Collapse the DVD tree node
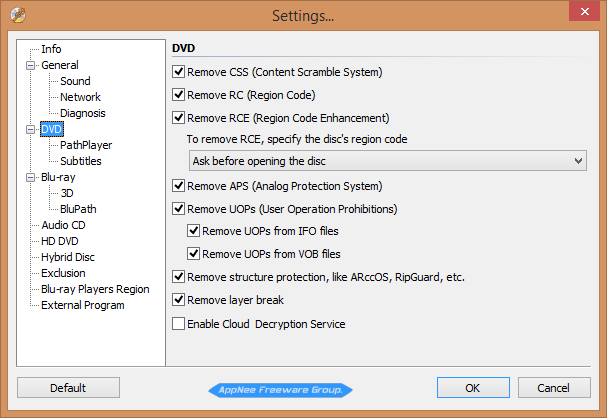 [30, 130]
